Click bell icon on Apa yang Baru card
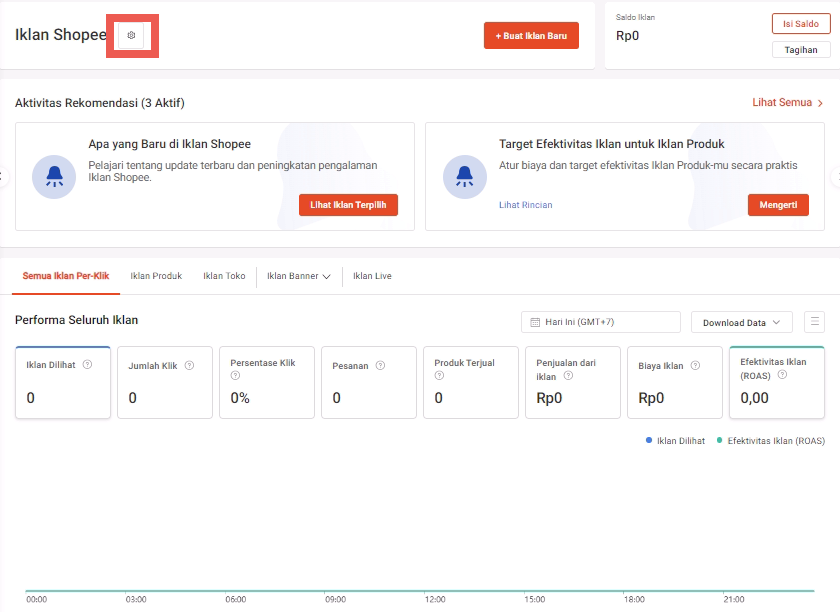This screenshot has width=840, height=612. pos(54,177)
